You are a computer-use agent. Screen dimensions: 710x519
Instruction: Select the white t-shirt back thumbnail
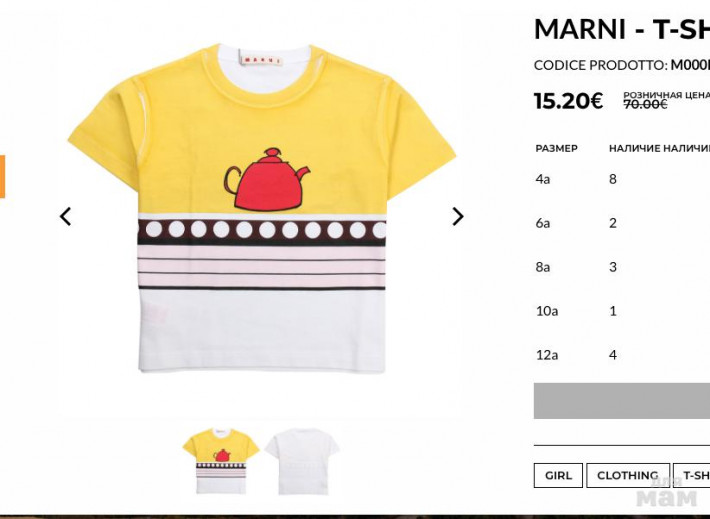302,461
